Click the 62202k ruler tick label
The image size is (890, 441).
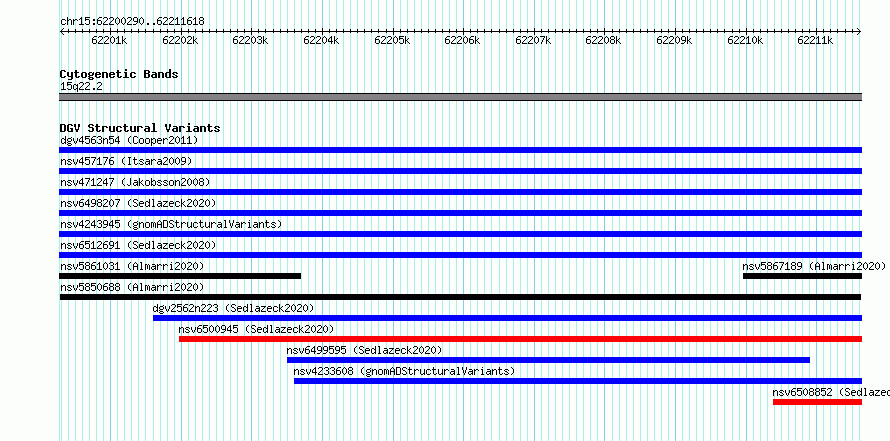pos(180,40)
